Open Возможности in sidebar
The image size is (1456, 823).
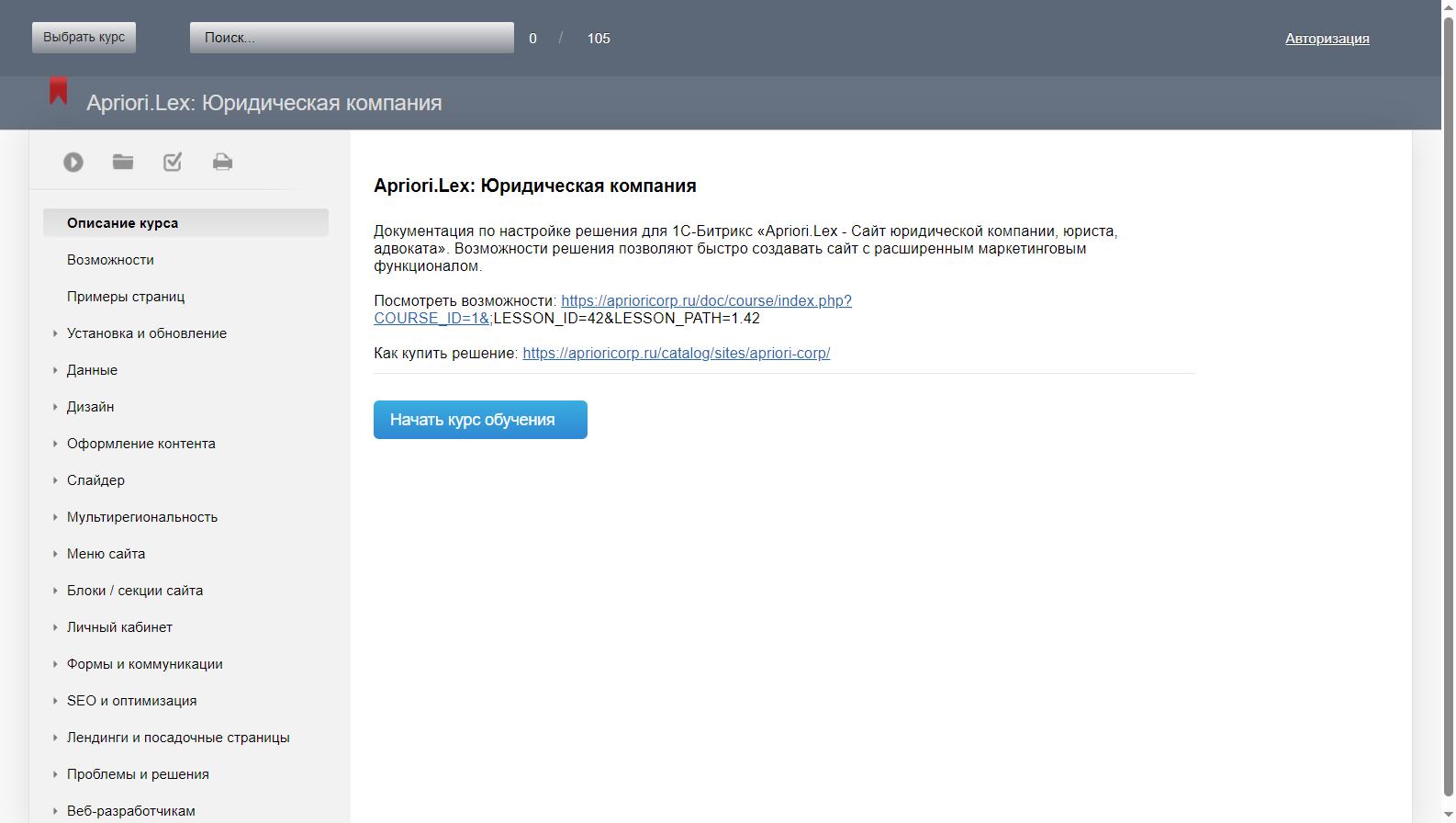coord(110,260)
